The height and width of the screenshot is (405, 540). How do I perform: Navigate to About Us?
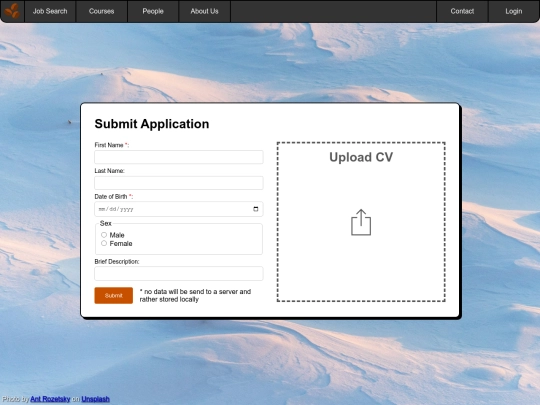coord(204,11)
